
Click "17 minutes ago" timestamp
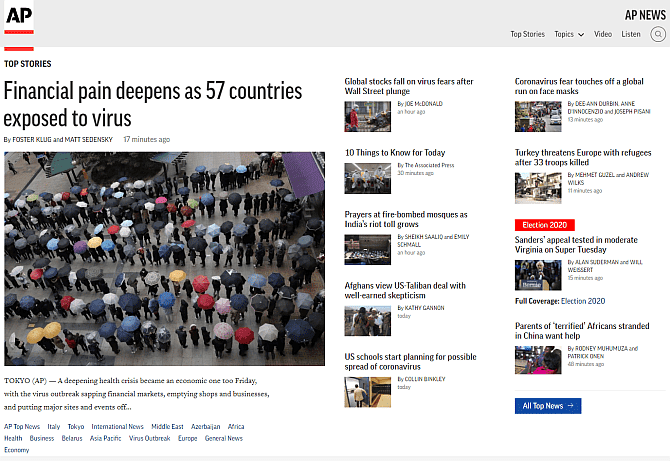coord(147,140)
